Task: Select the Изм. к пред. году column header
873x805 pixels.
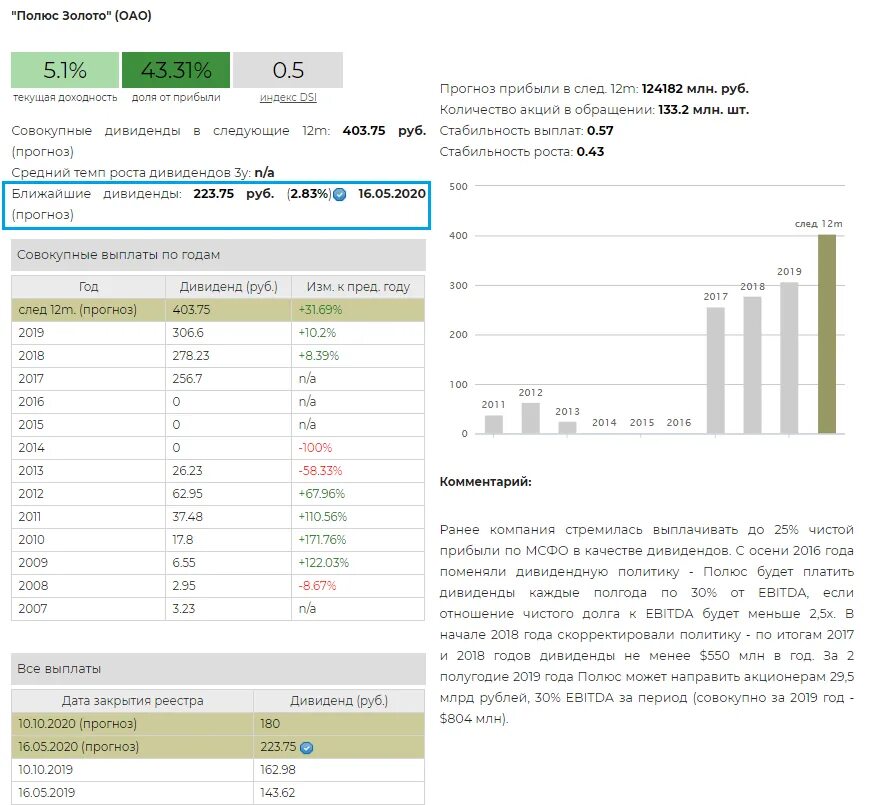Action: (x=358, y=287)
